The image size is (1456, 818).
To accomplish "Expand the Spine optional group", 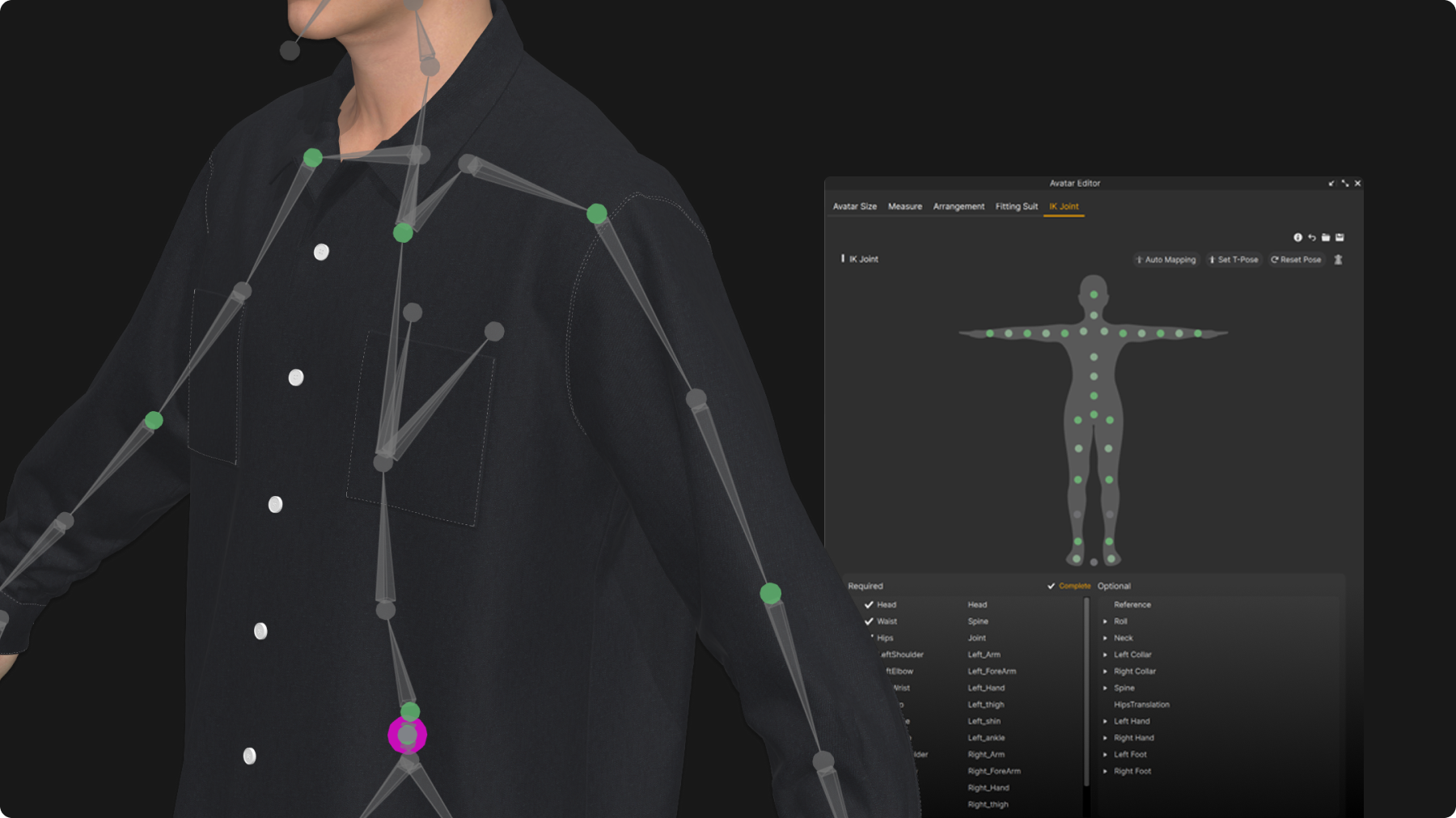I will (1105, 688).
